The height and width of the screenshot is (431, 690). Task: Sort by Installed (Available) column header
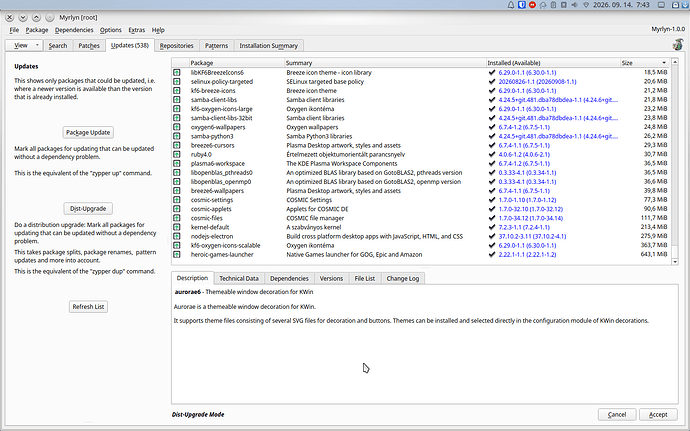click(553, 63)
